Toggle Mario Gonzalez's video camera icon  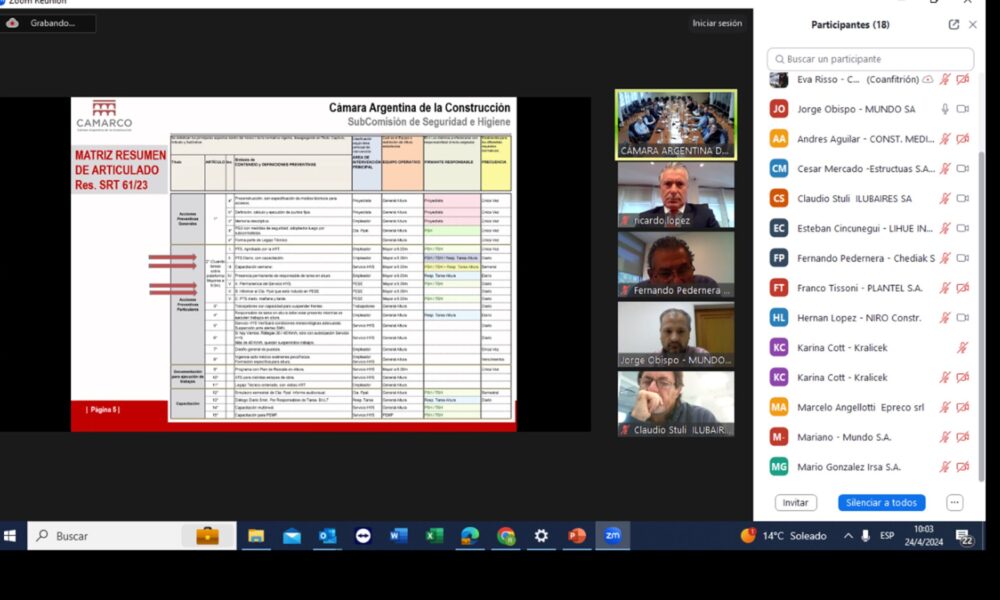click(x=963, y=467)
